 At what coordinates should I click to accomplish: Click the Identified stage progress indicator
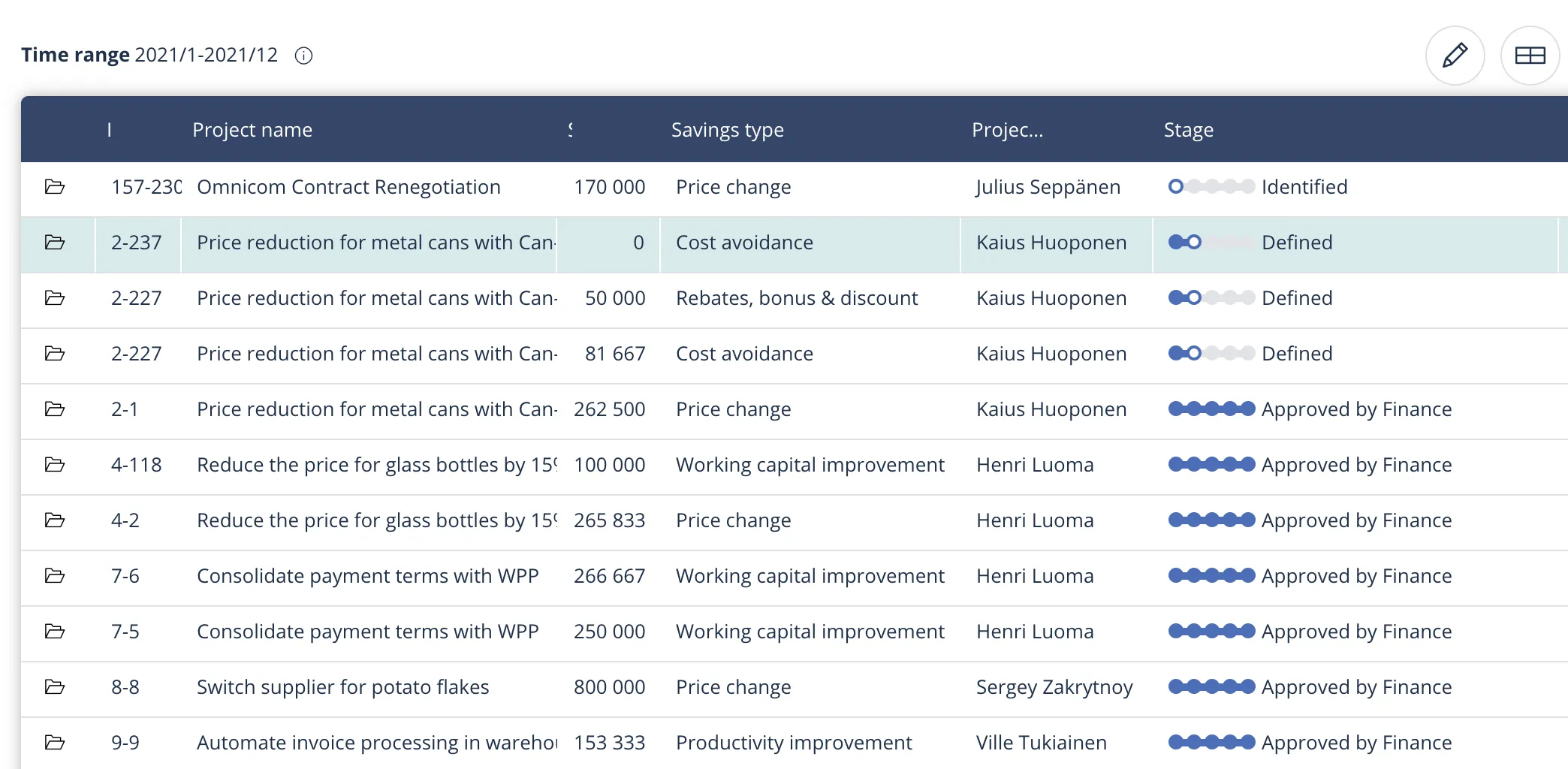click(x=1211, y=187)
